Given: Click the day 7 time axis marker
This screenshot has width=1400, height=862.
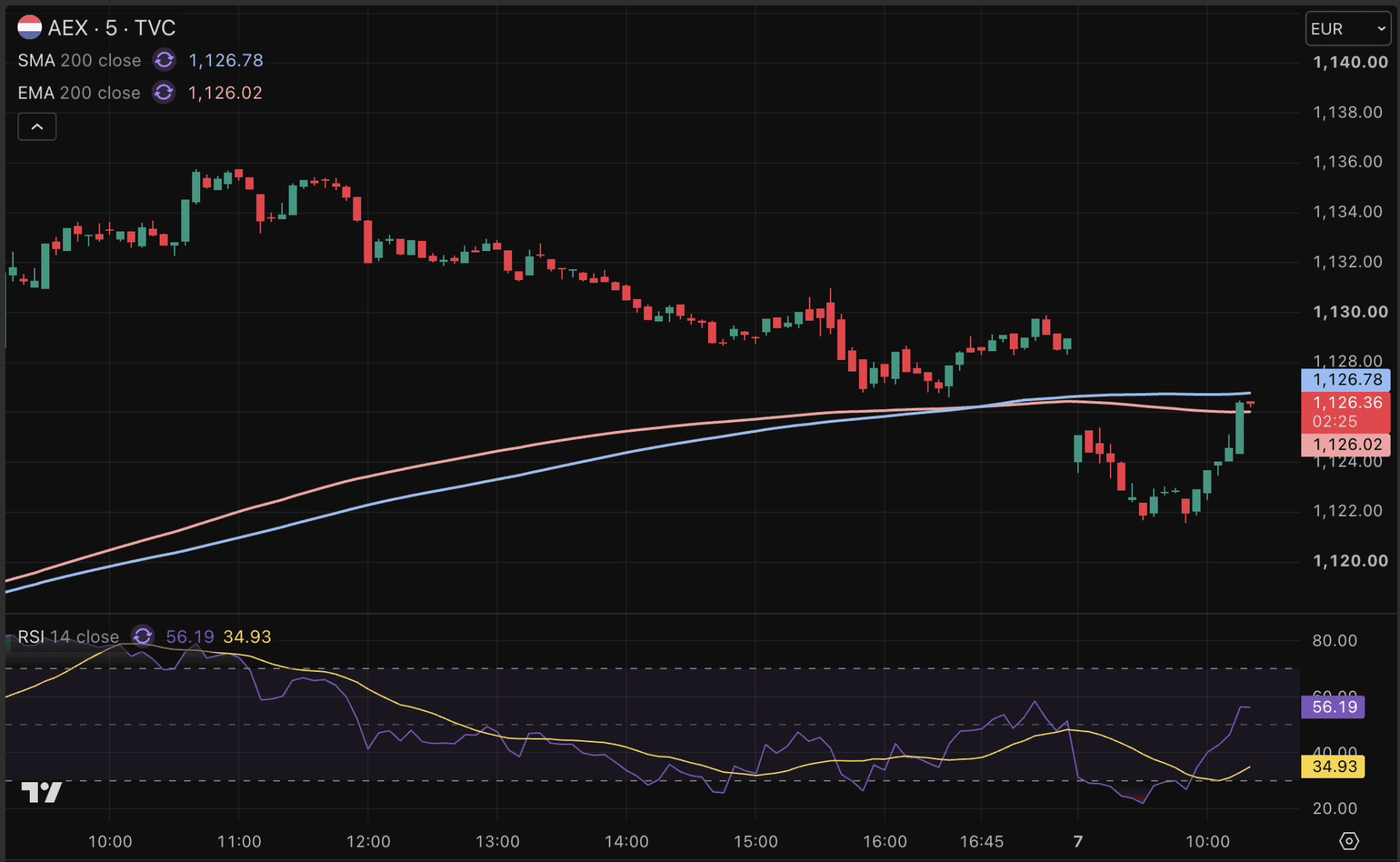Looking at the screenshot, I should click(x=1078, y=842).
